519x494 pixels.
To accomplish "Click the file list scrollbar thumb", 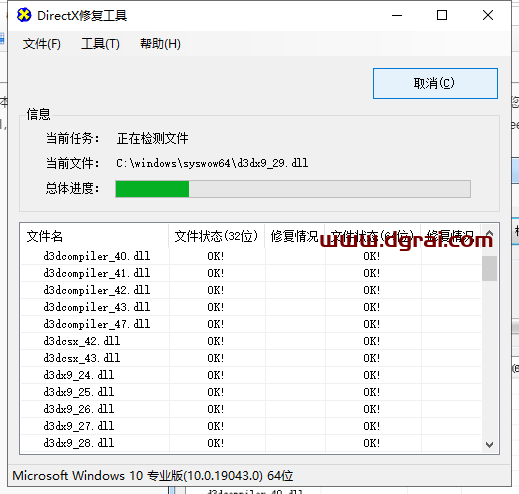I will 489,268.
